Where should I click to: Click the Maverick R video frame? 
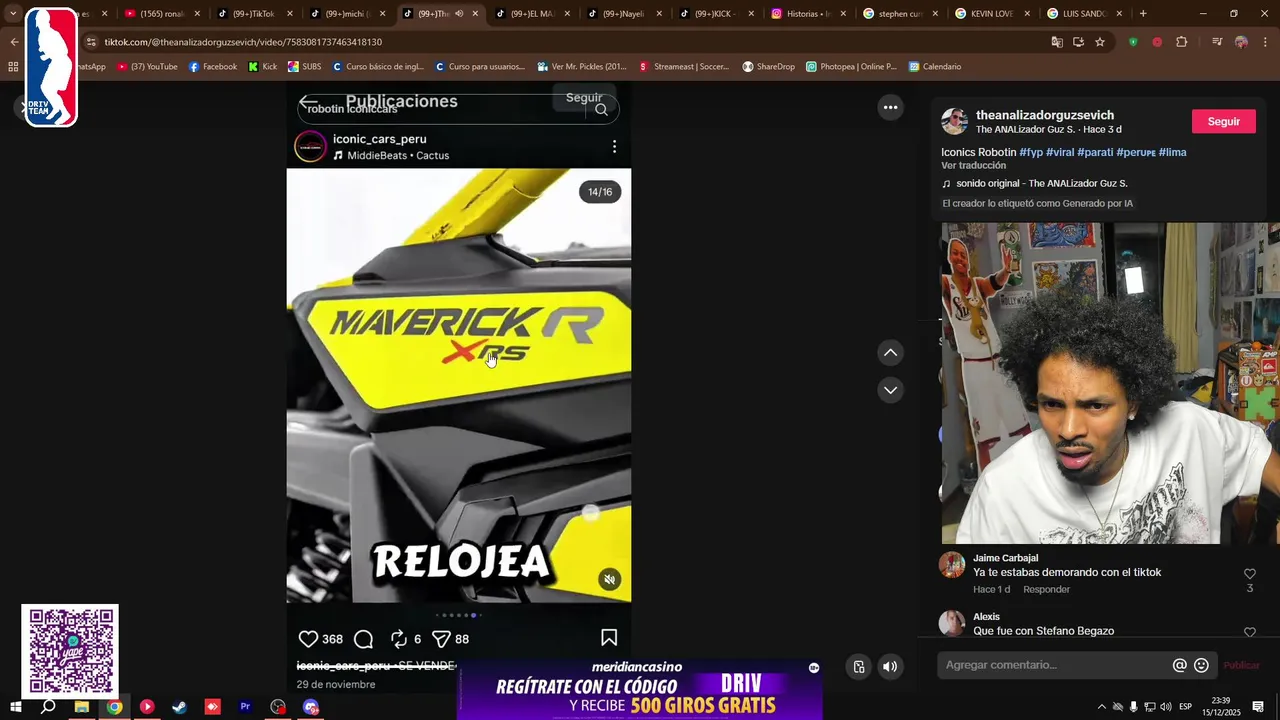[459, 385]
